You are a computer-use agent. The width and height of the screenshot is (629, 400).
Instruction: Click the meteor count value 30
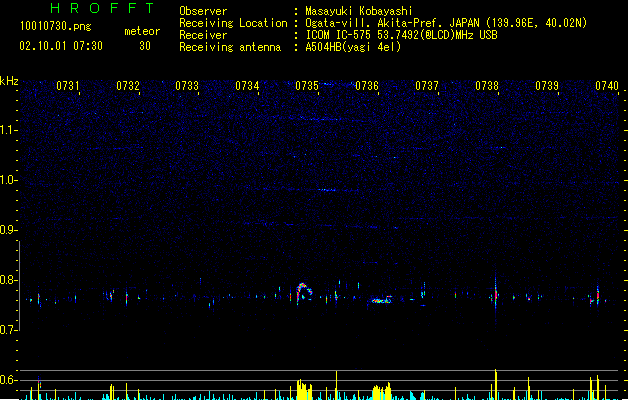coord(145,46)
